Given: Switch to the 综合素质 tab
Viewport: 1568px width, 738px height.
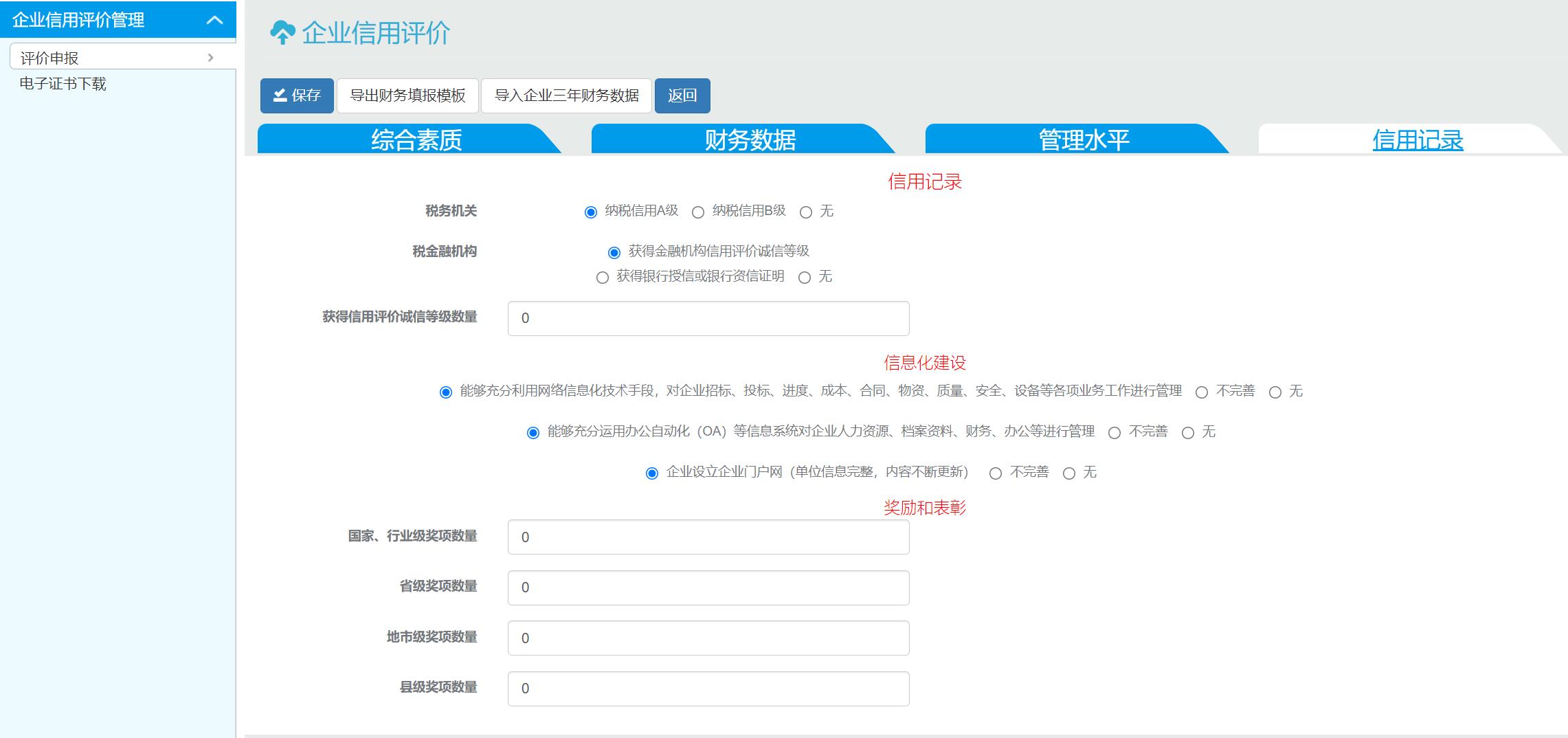Looking at the screenshot, I should pos(416,139).
